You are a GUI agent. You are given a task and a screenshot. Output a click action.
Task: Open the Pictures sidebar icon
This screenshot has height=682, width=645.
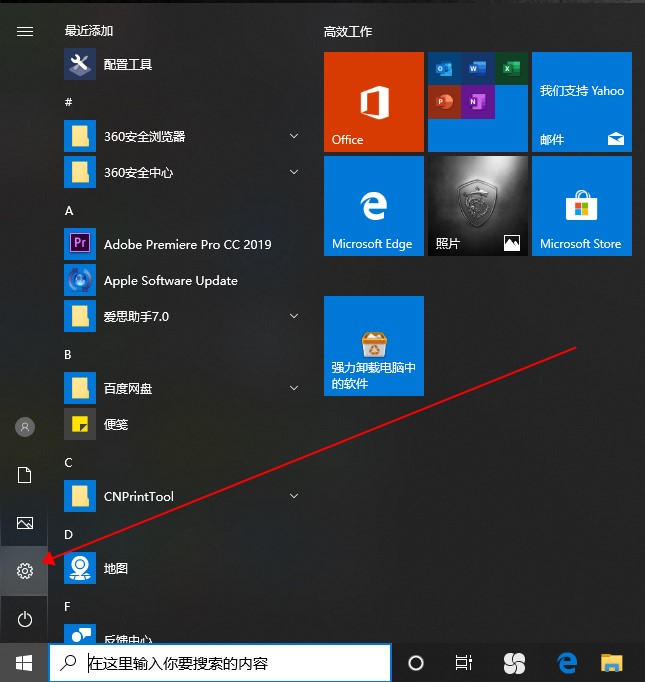point(25,523)
